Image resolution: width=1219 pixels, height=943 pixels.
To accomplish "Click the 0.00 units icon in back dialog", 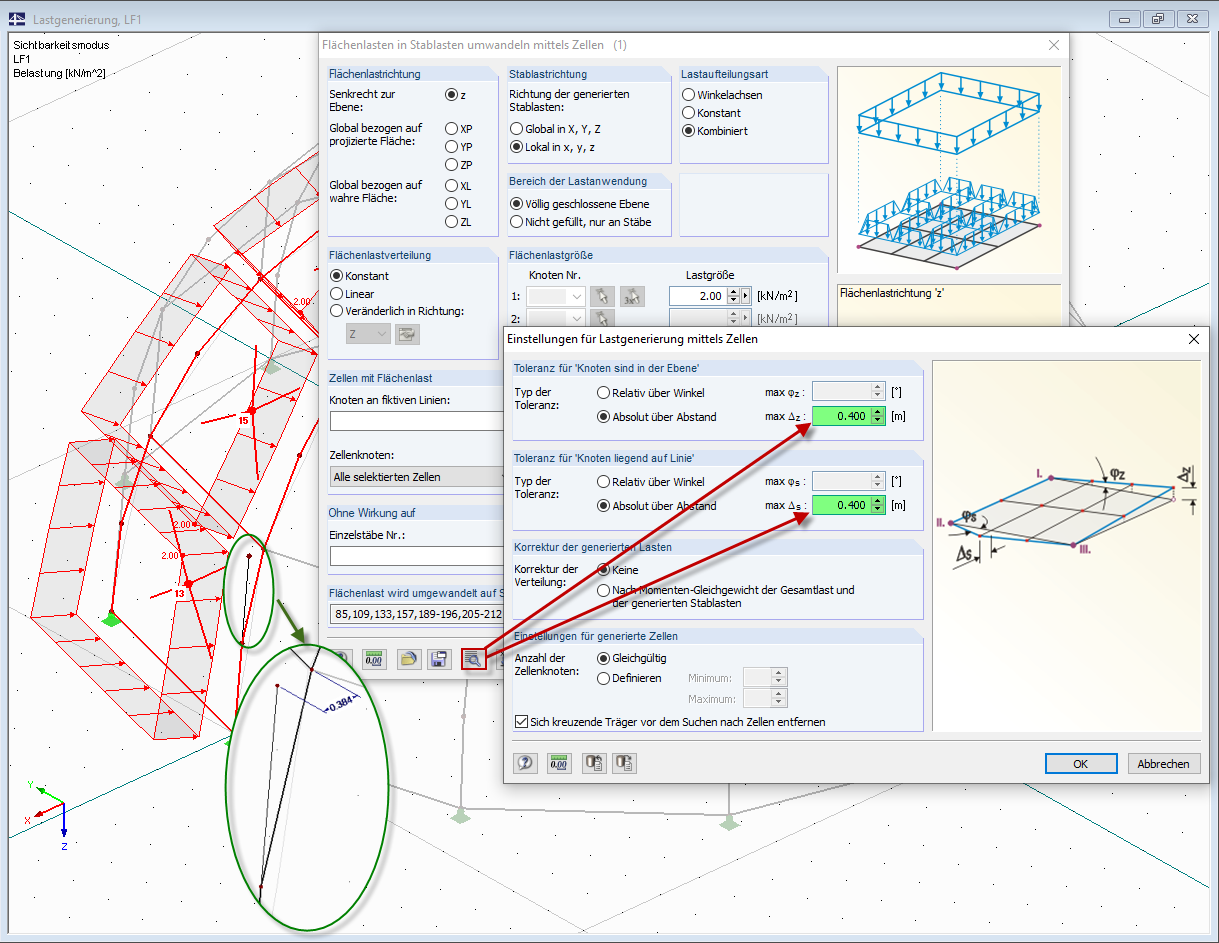I will pos(374,659).
